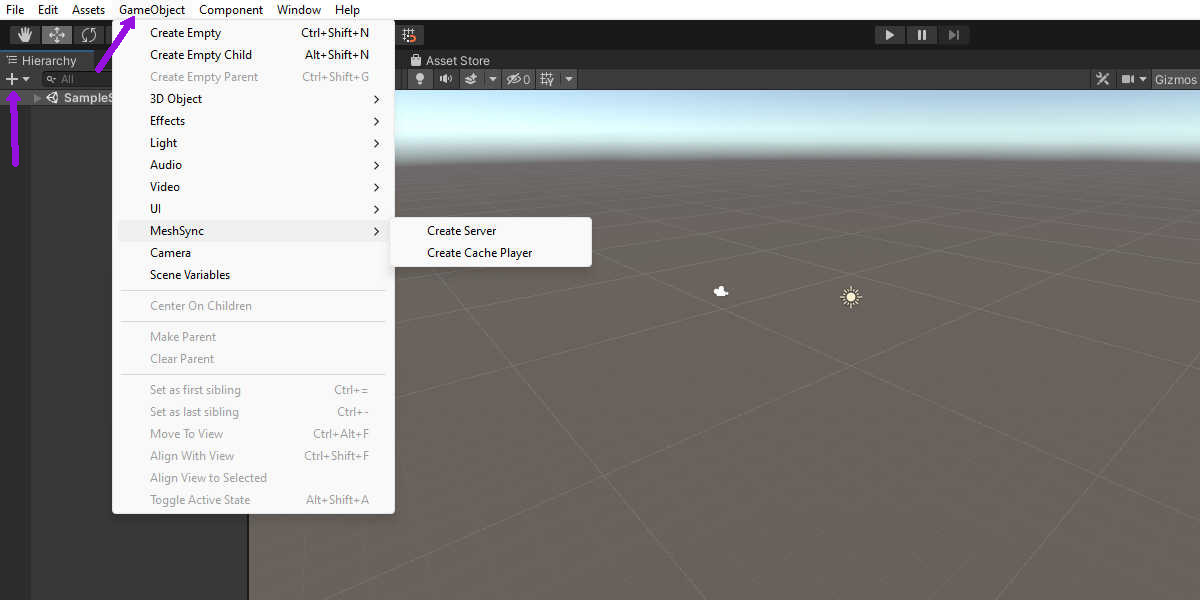This screenshot has width=1200, height=600.
Task: Open the scene tools wrench icon
Action: pyautogui.click(x=1103, y=79)
